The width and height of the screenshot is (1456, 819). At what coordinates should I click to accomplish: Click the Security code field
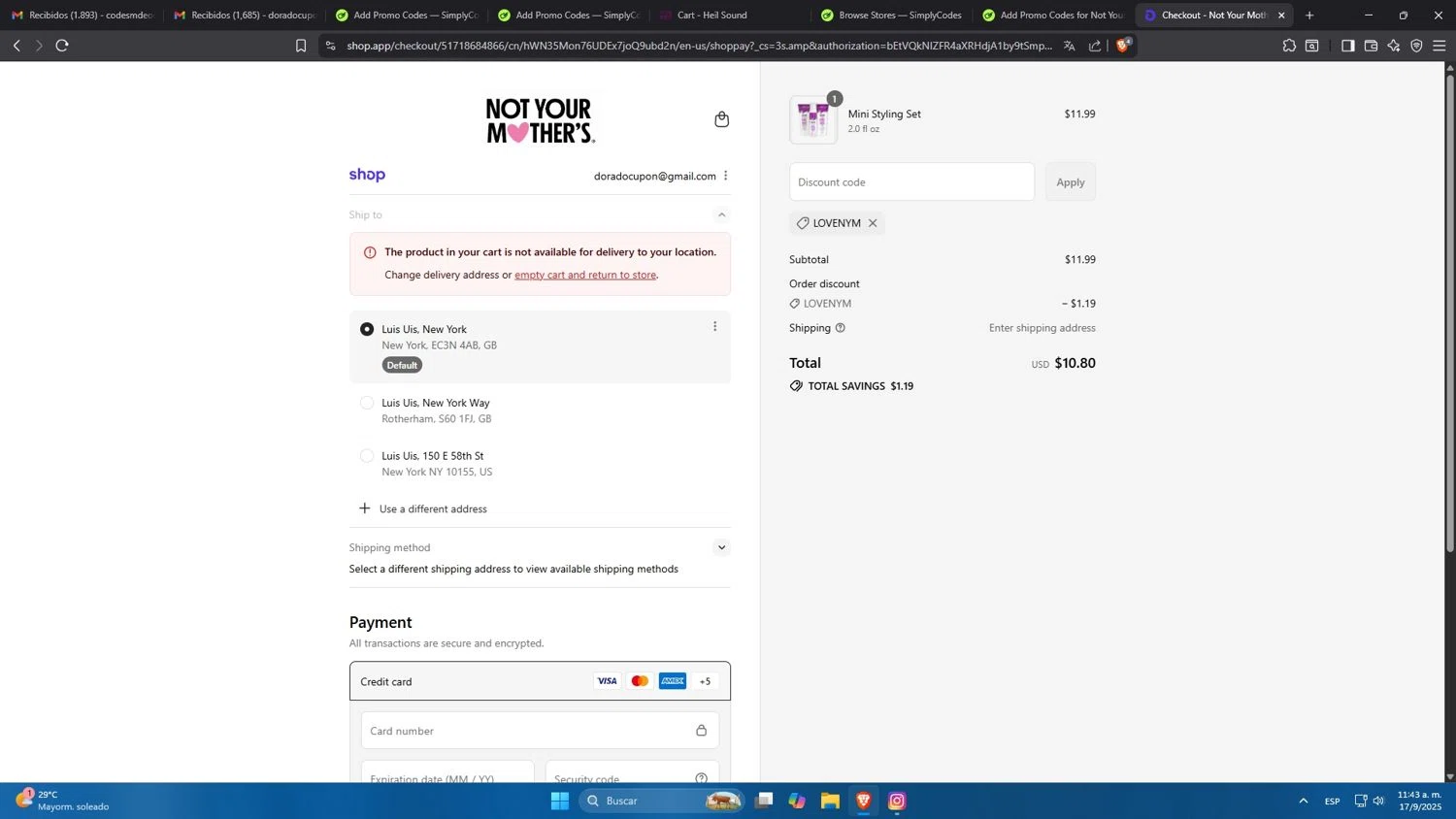pyautogui.click(x=632, y=773)
